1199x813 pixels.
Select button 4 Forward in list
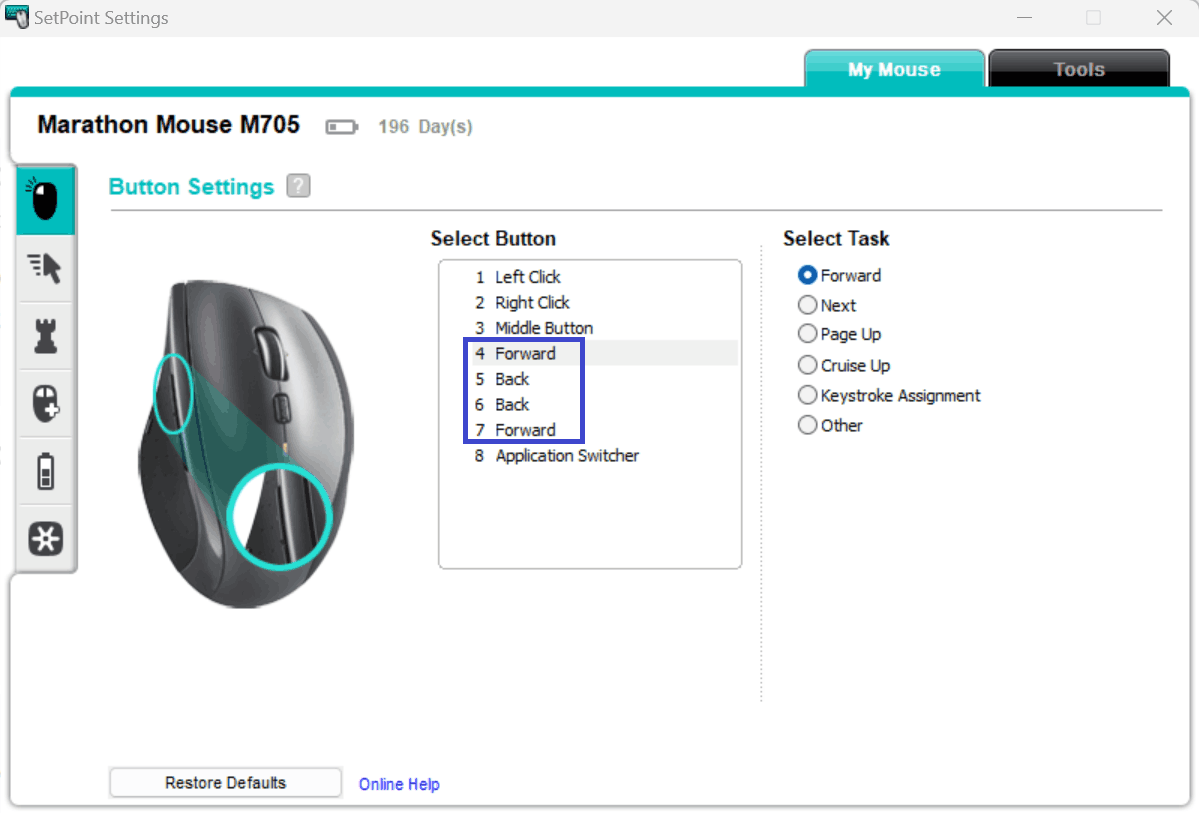[x=590, y=353]
